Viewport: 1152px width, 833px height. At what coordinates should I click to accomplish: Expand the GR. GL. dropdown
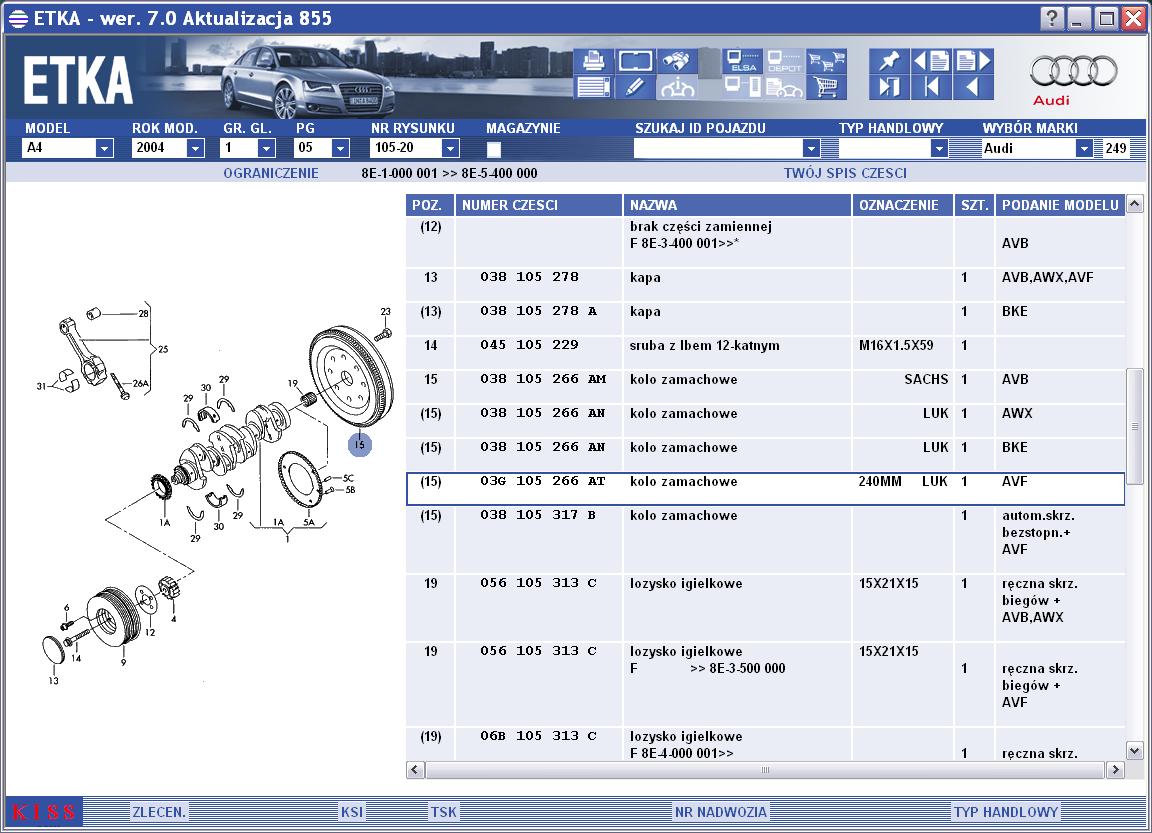pos(267,148)
